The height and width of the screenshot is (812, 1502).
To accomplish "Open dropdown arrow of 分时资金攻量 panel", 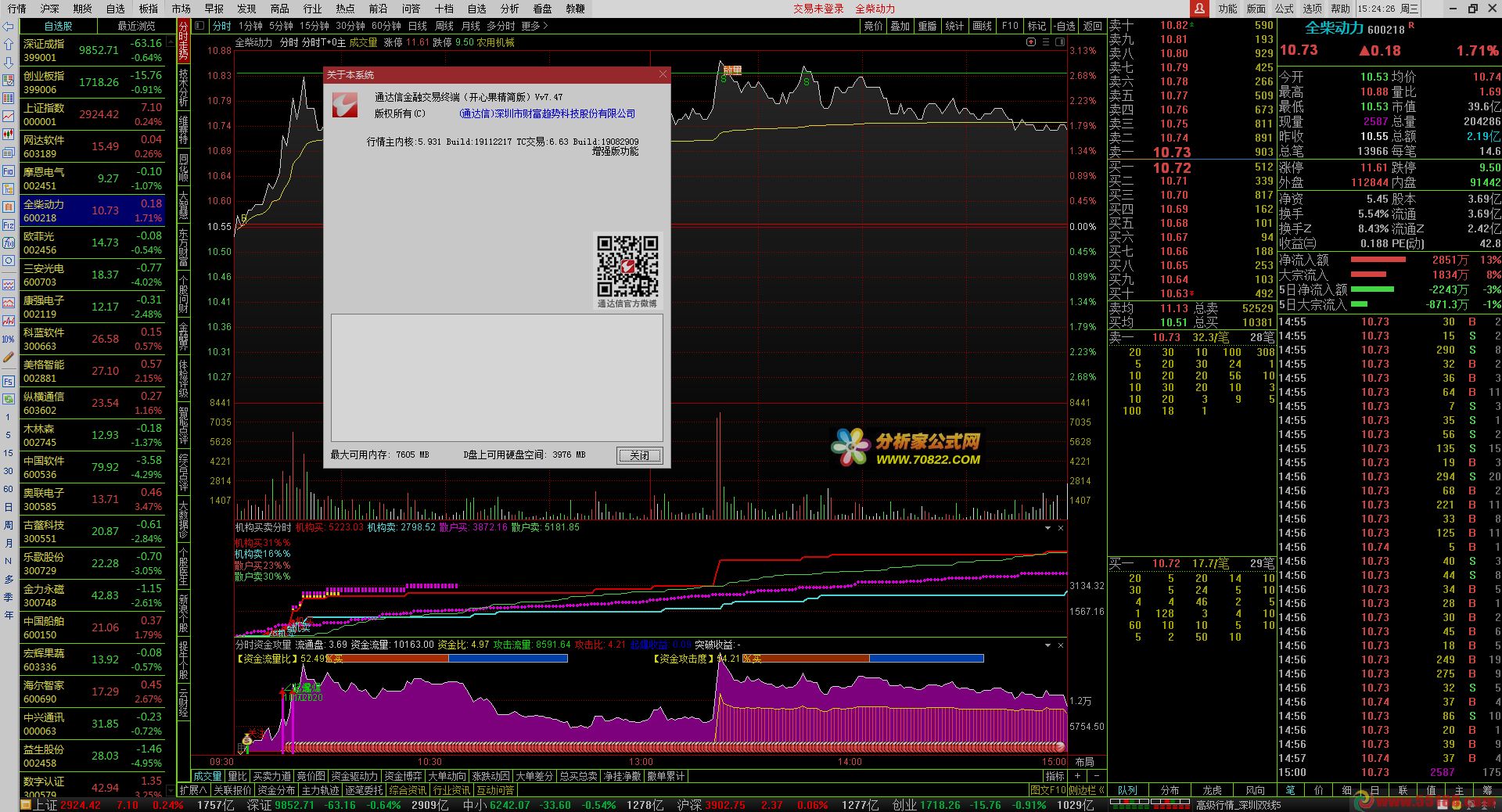I will (1047, 645).
